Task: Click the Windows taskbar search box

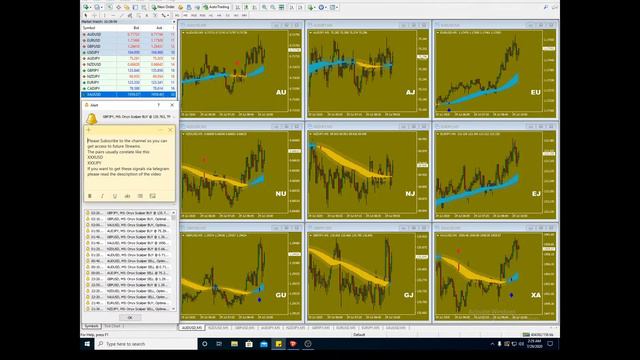Action: pyautogui.click(x=146, y=344)
